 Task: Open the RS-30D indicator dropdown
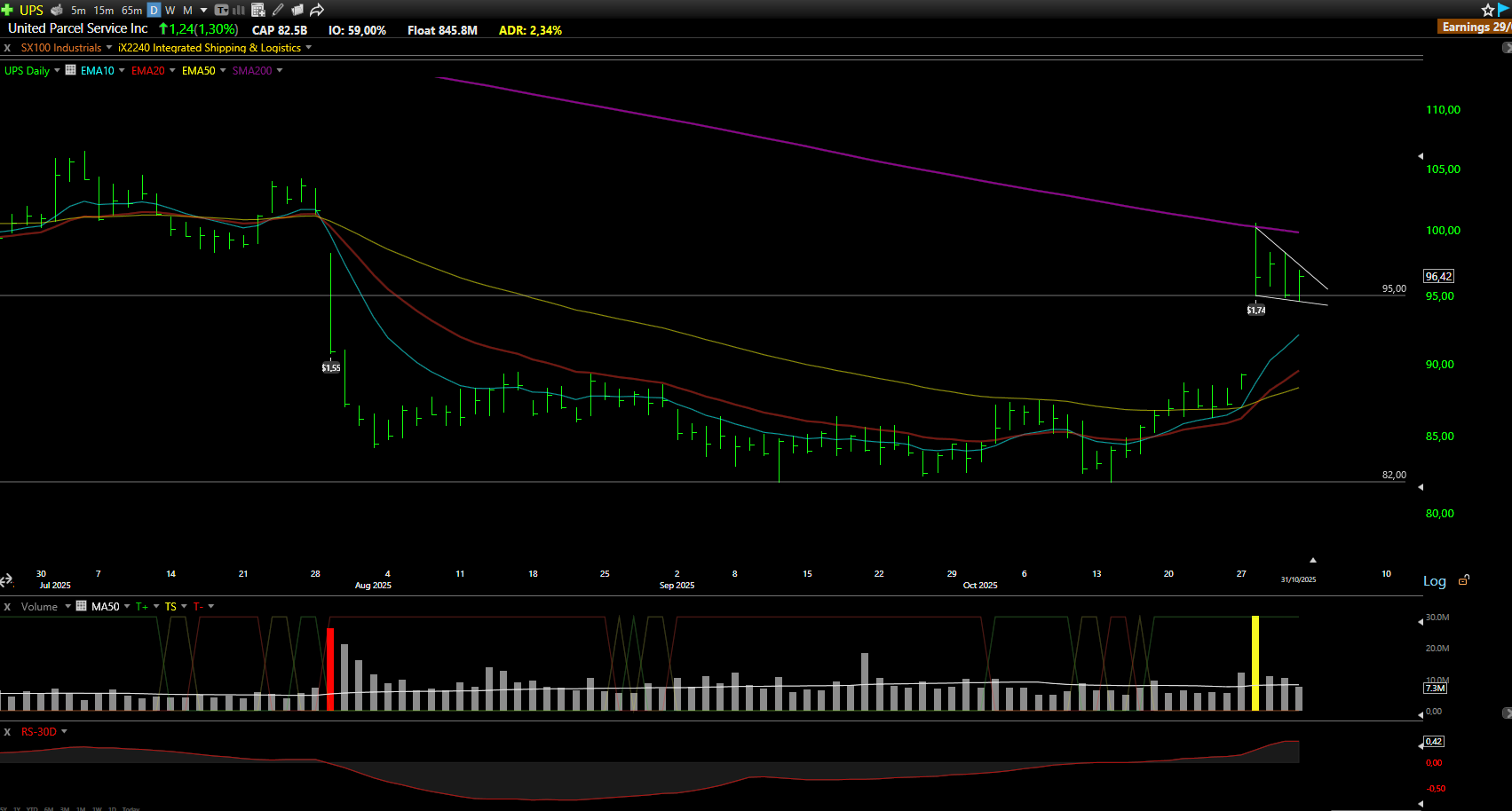pos(64,731)
